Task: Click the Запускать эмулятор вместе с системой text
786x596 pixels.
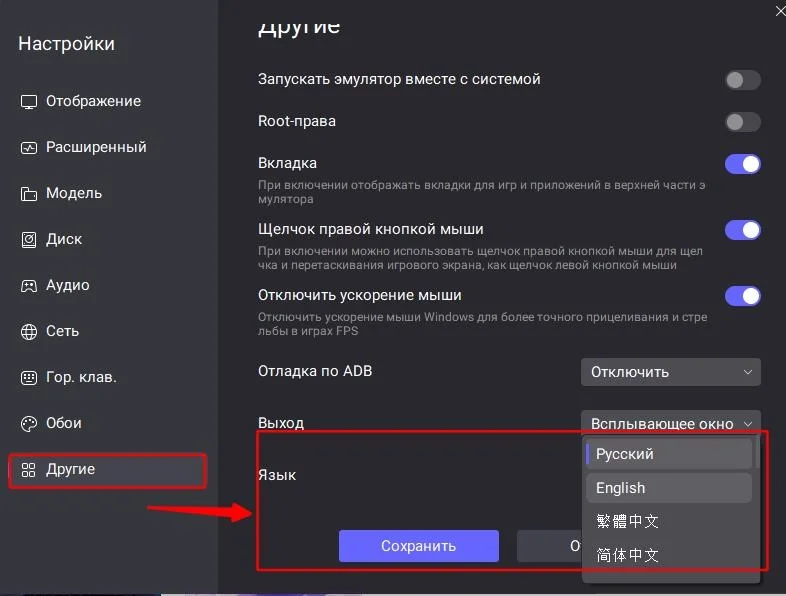Action: 399,79
